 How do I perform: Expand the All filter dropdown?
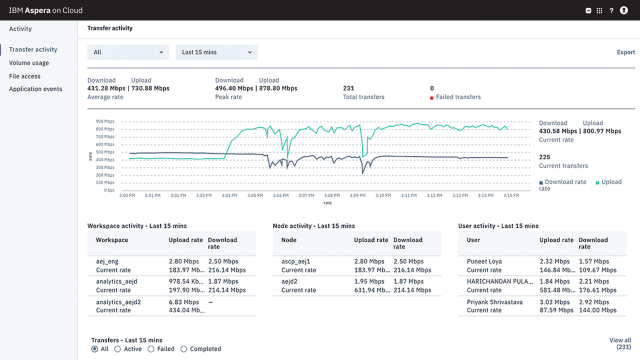tap(128, 52)
